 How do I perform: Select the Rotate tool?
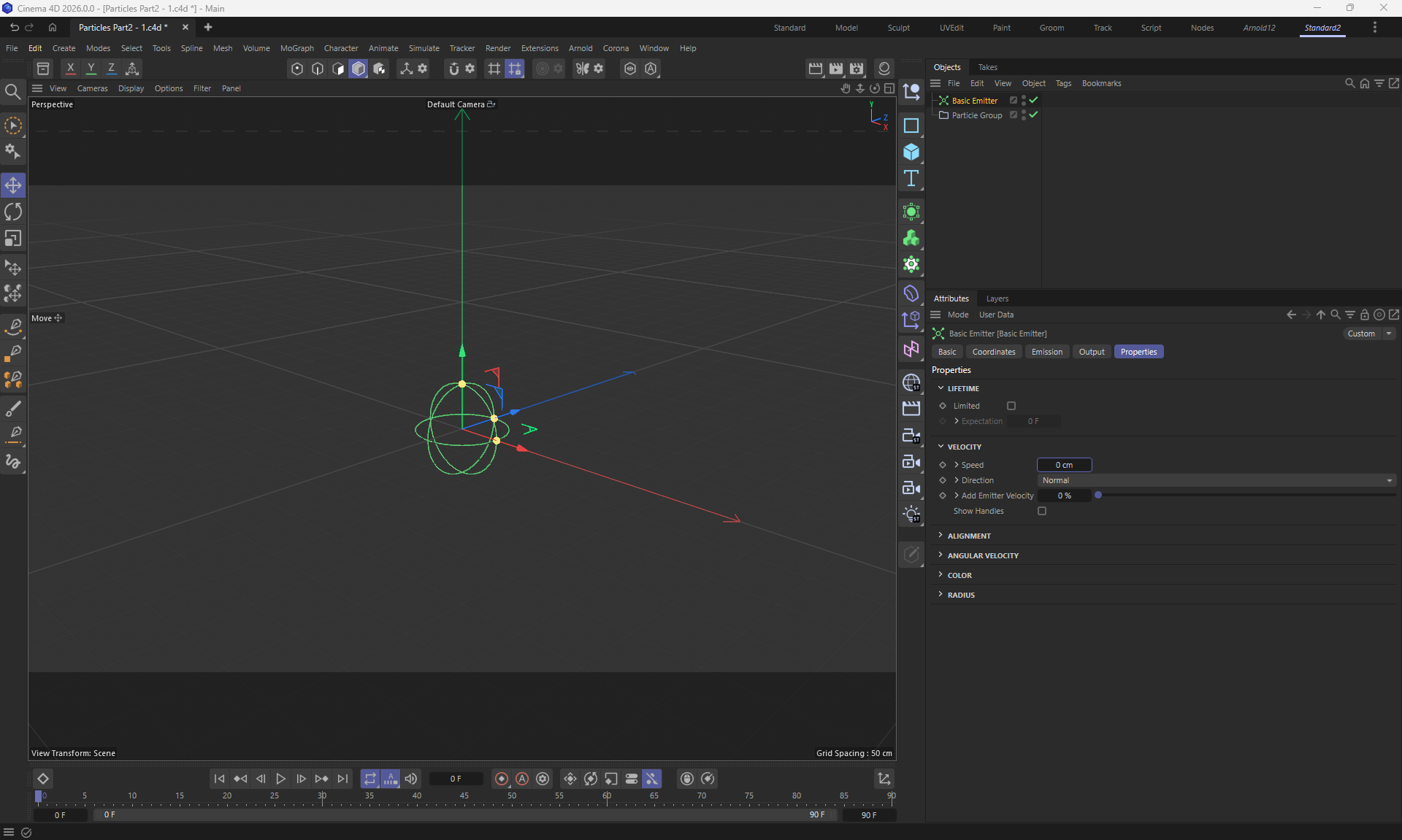point(13,212)
